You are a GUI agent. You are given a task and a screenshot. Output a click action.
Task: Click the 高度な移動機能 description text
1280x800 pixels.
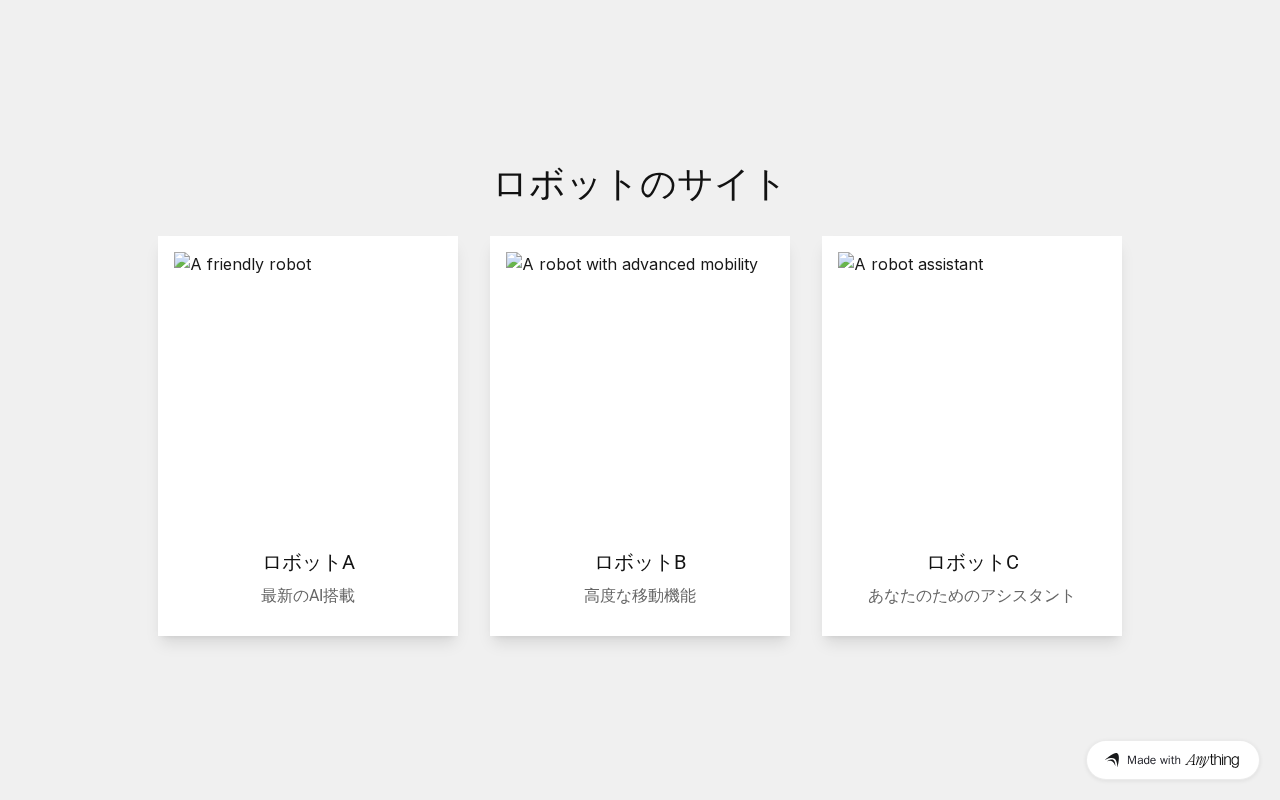[x=640, y=596]
